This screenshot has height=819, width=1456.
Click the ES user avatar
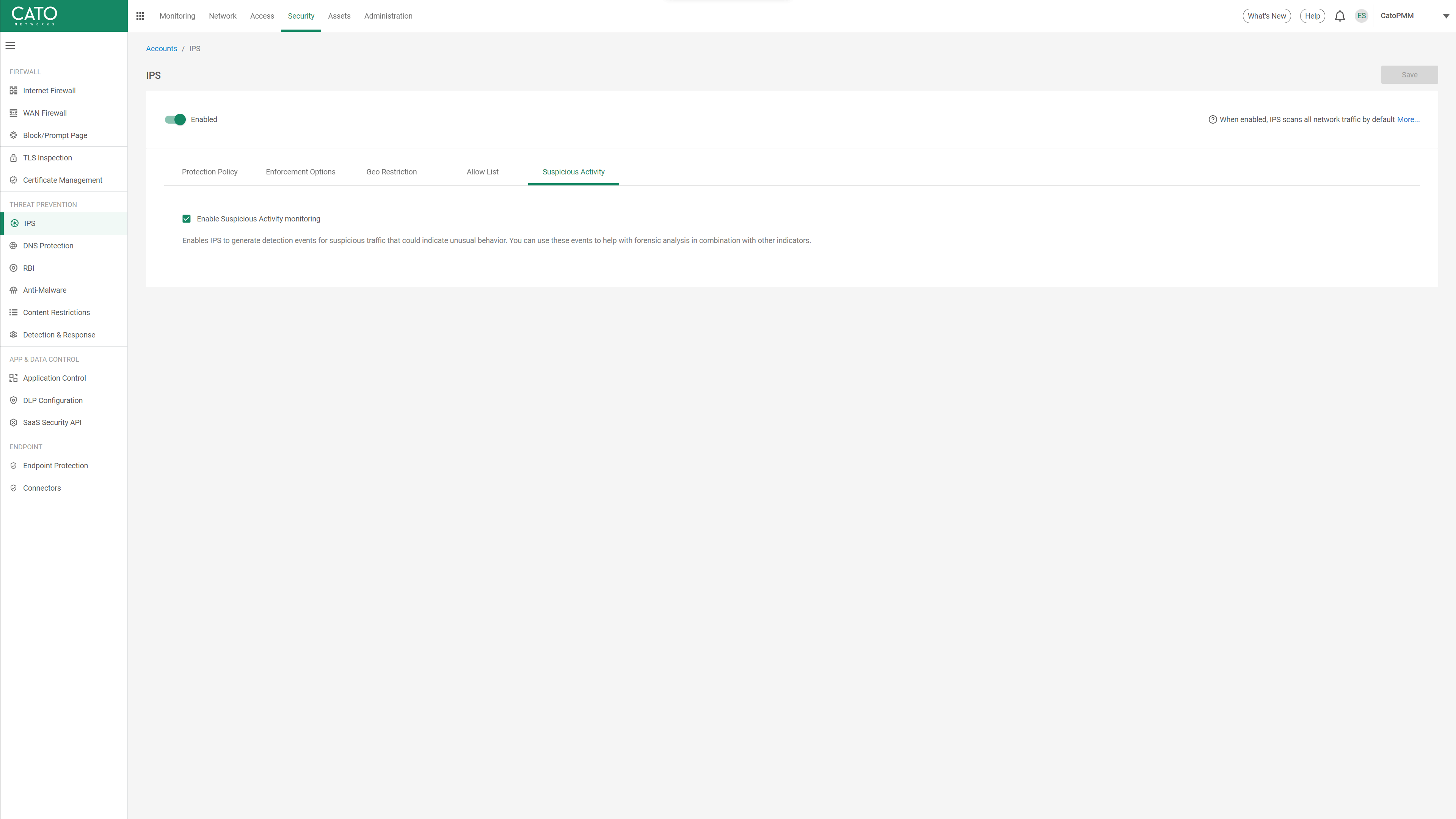pos(1361,16)
